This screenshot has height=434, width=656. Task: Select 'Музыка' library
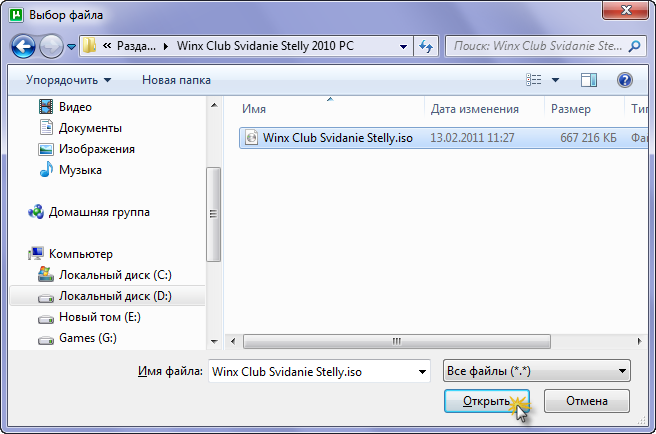point(80,170)
